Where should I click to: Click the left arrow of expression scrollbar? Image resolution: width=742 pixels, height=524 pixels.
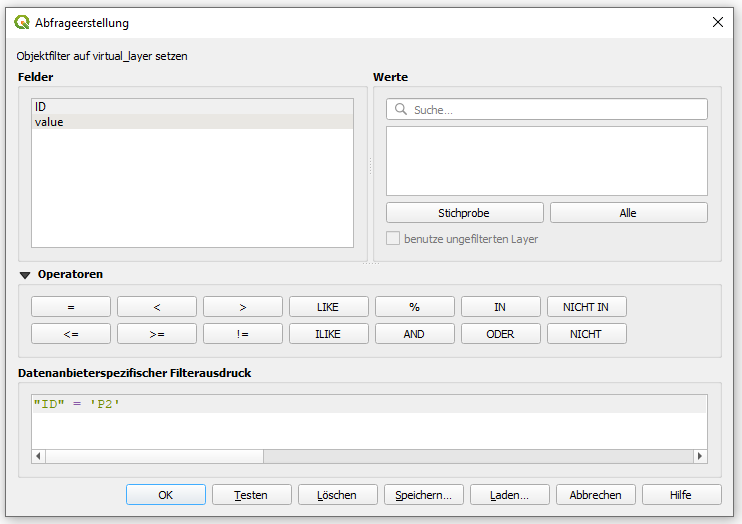coord(38,456)
